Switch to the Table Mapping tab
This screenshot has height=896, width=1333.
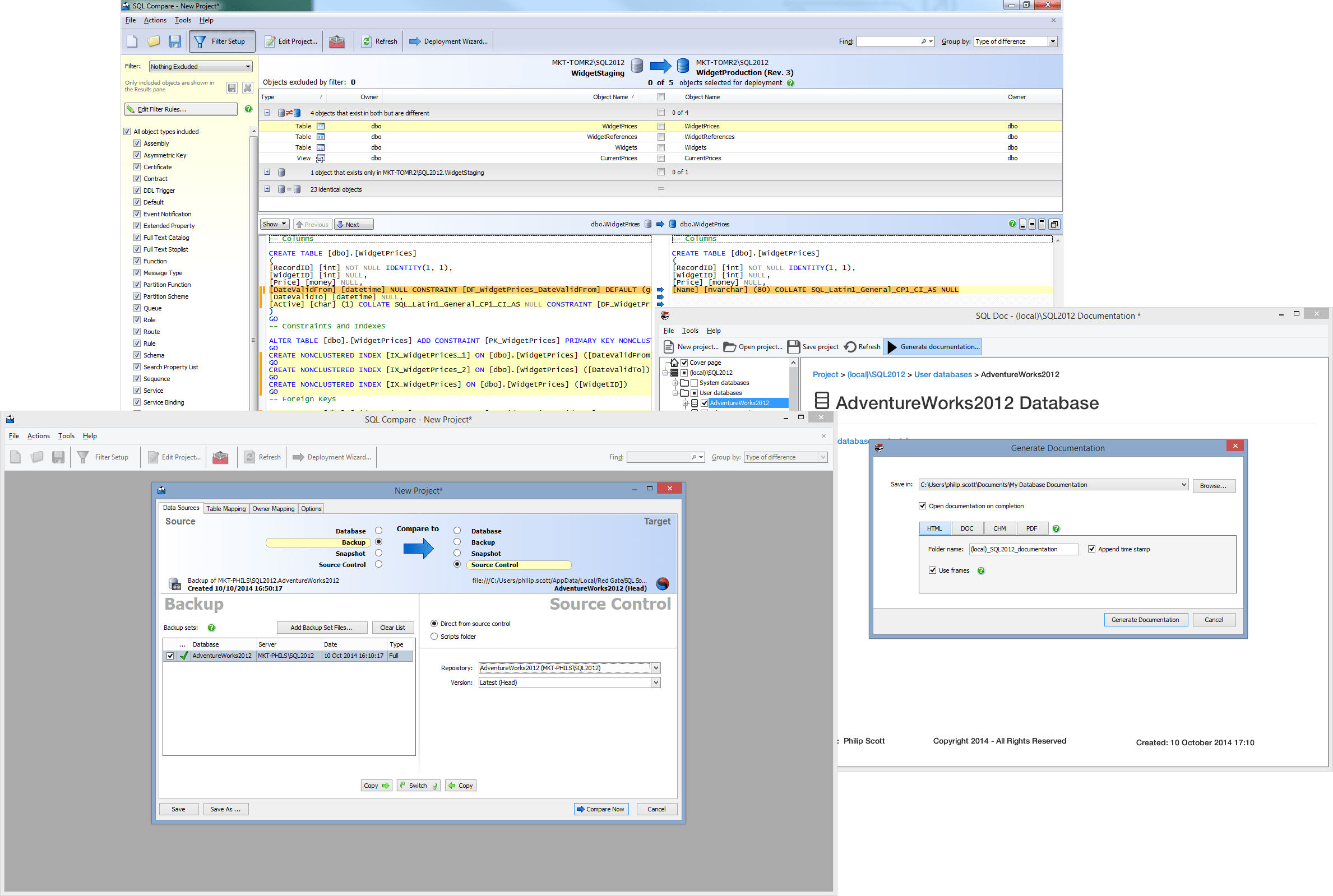pyautogui.click(x=226, y=508)
